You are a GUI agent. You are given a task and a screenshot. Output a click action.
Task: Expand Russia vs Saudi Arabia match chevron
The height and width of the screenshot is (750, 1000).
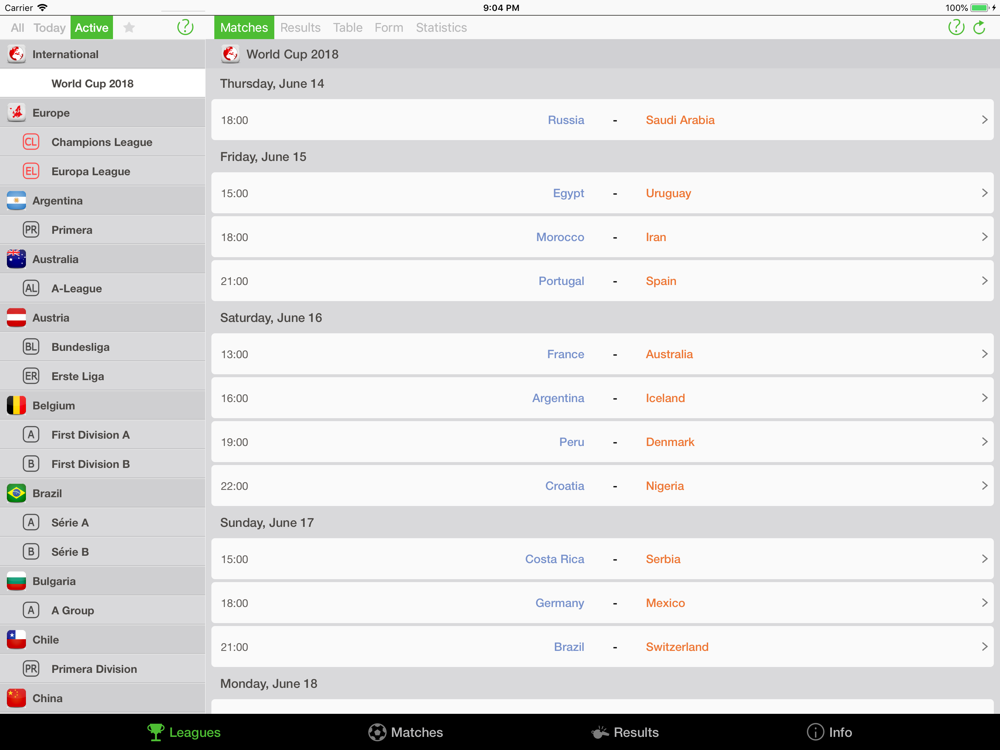984,120
